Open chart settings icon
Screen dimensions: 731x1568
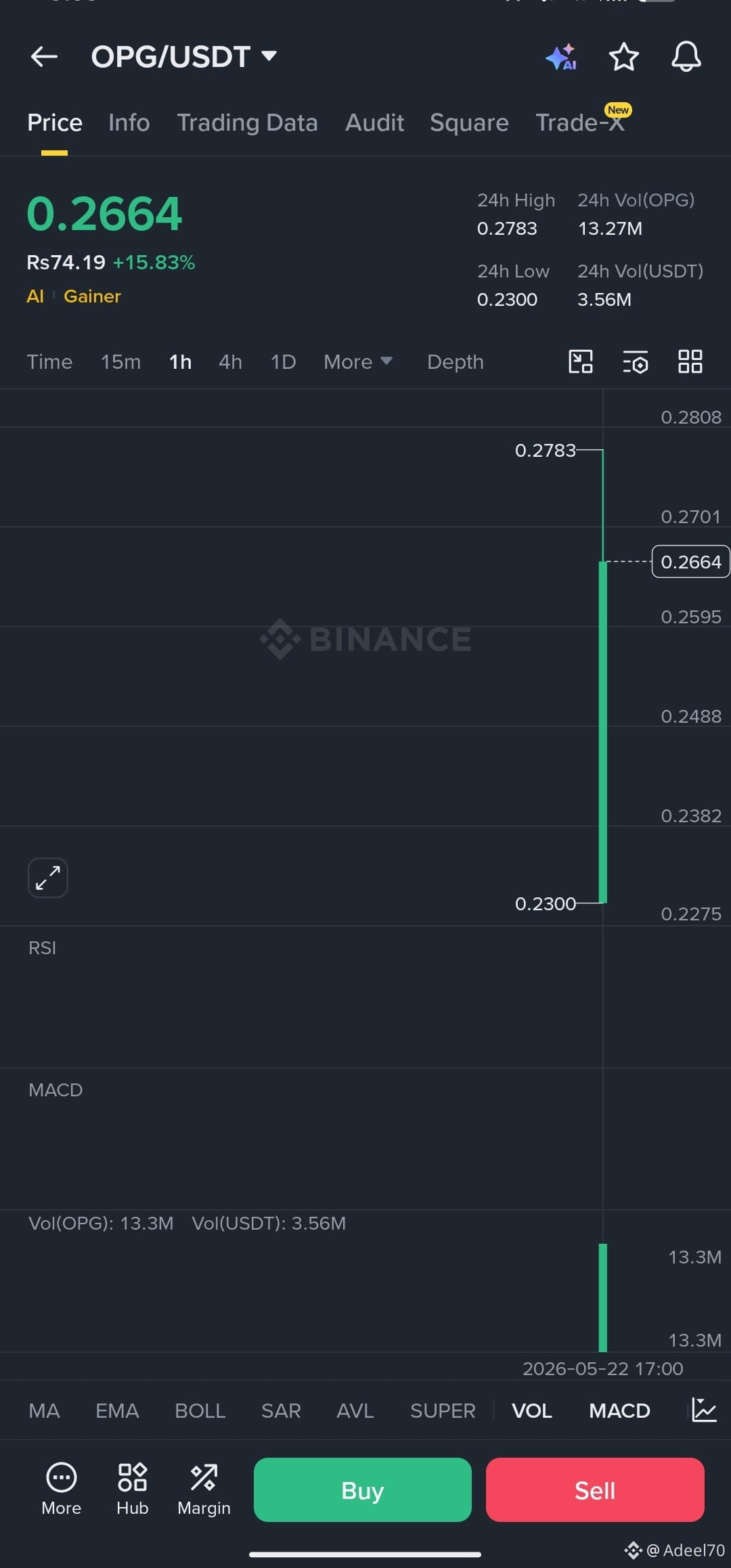636,362
